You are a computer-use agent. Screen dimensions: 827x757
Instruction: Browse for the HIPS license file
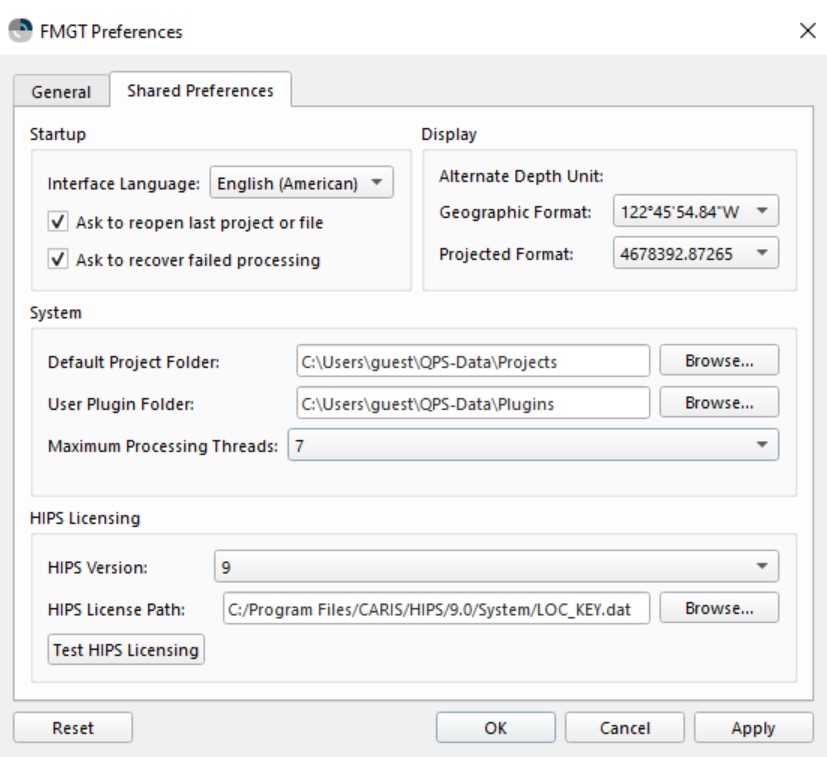tap(718, 608)
